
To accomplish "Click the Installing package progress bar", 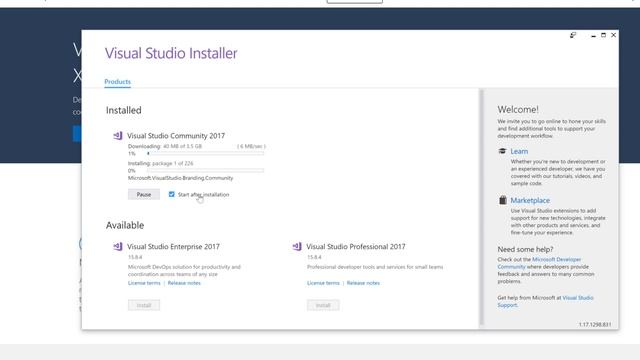I will (205, 171).
